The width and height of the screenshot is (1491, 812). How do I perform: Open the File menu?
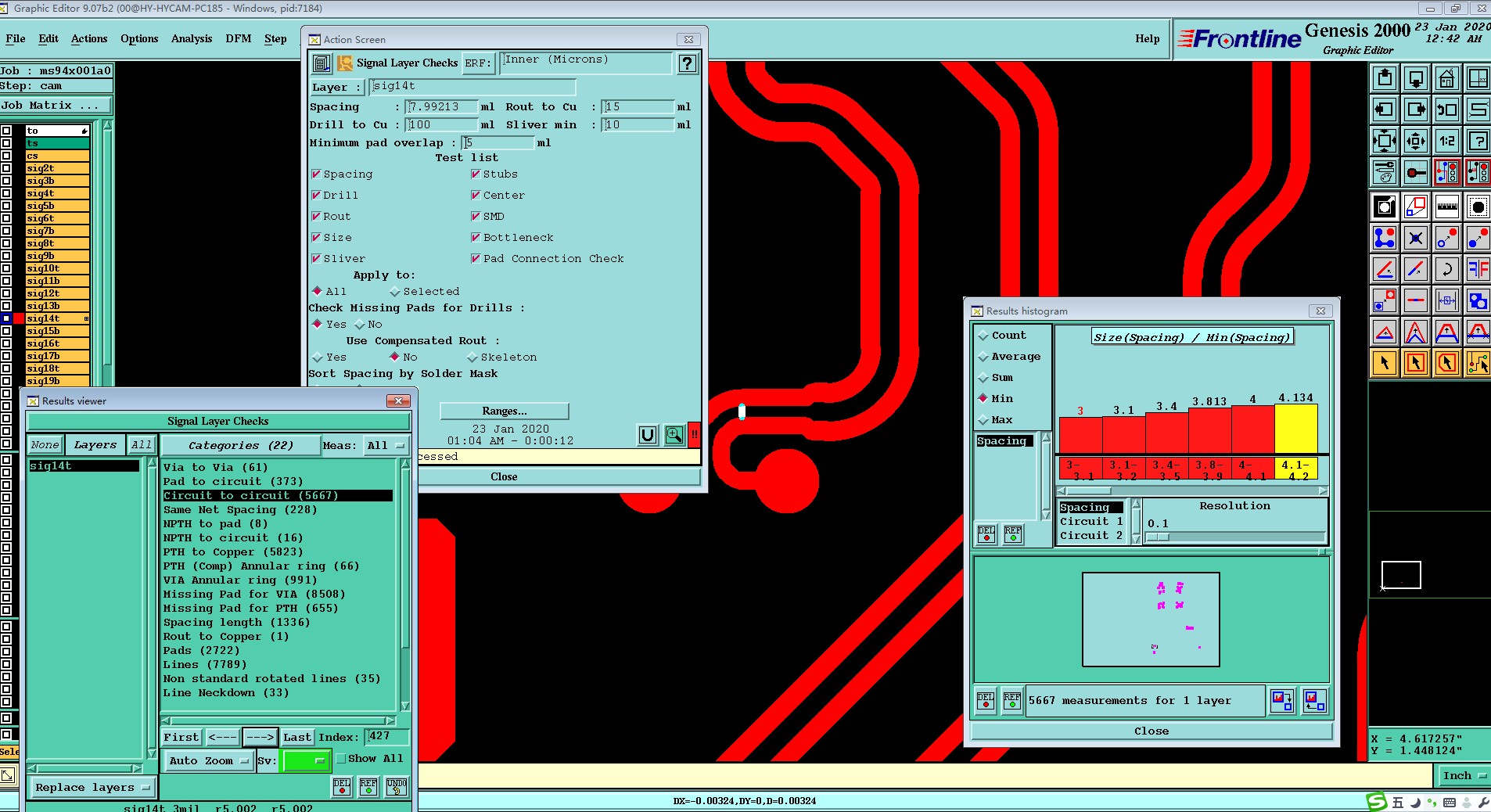[16, 38]
